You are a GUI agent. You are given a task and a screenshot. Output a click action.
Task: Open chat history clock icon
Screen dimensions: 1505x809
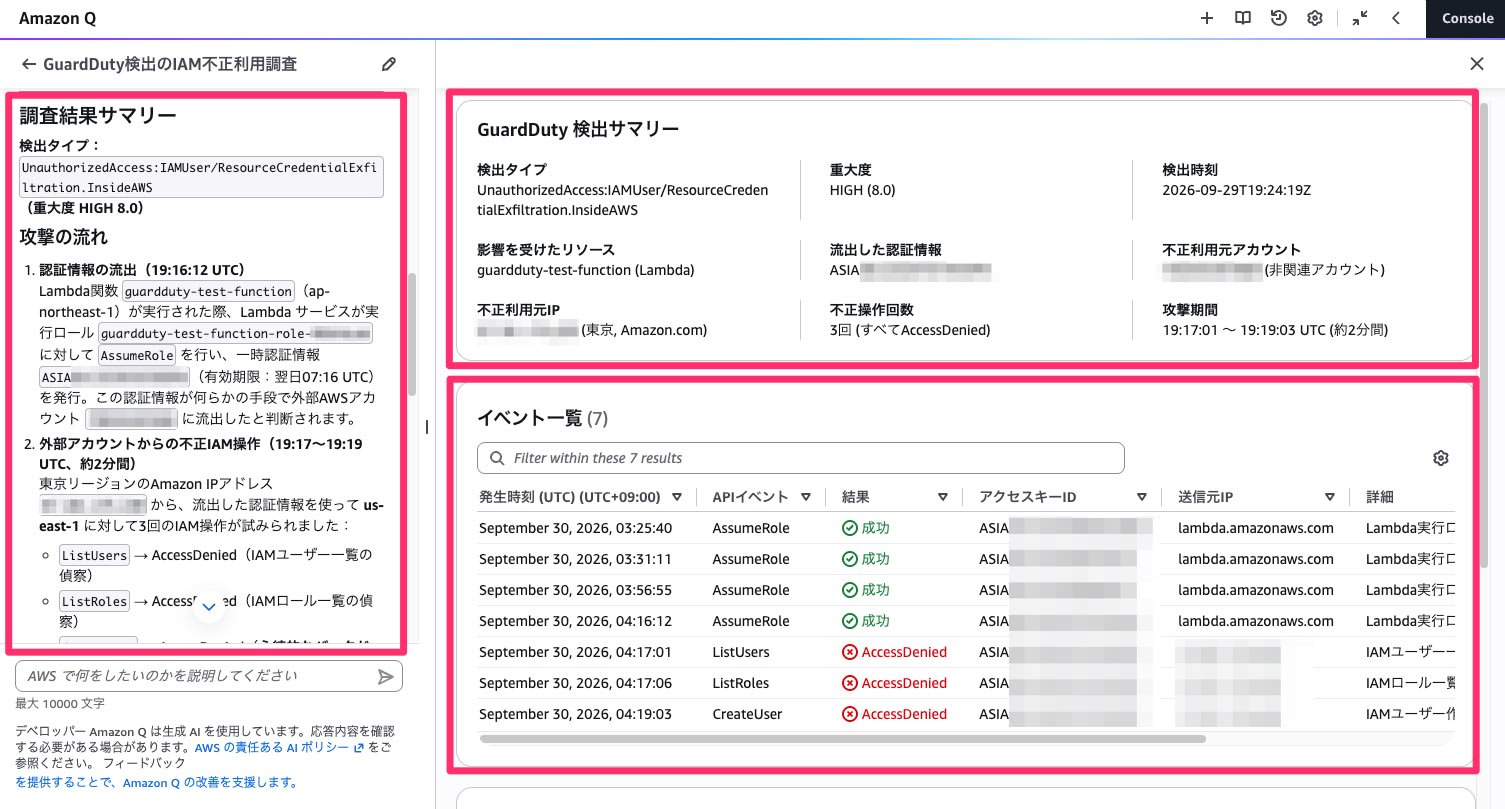coord(1278,18)
